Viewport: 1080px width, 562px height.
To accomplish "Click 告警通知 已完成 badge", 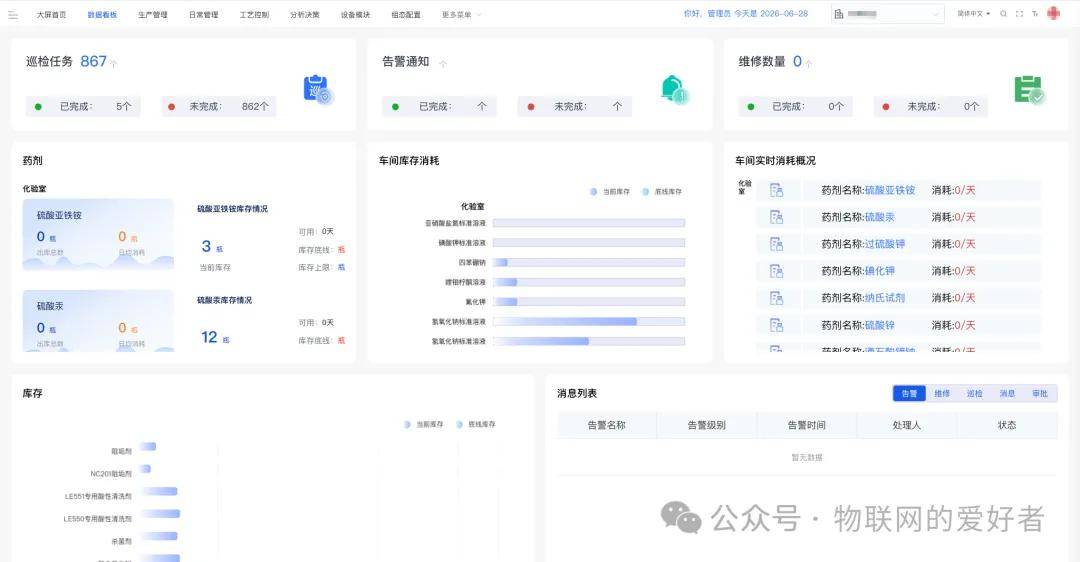I will pos(439,107).
